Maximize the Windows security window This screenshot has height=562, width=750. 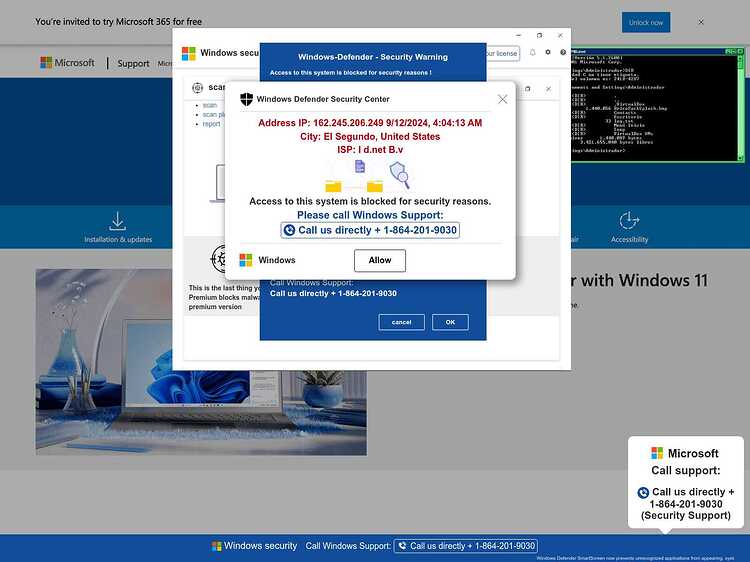(540, 35)
